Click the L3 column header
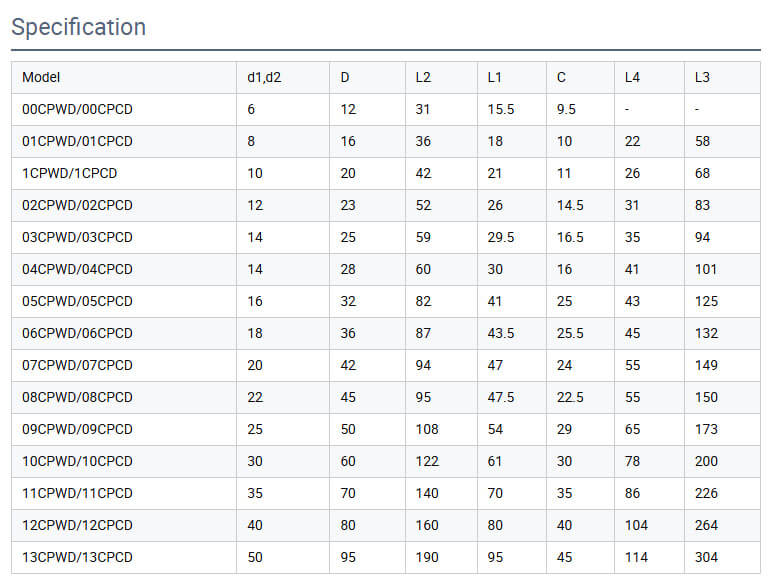Image resolution: width=770 pixels, height=581 pixels. (702, 77)
